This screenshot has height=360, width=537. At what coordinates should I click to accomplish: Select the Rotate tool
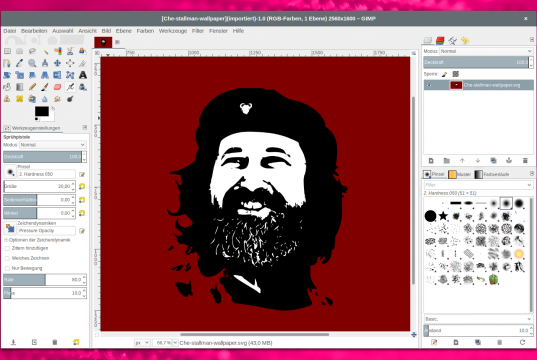point(7,75)
